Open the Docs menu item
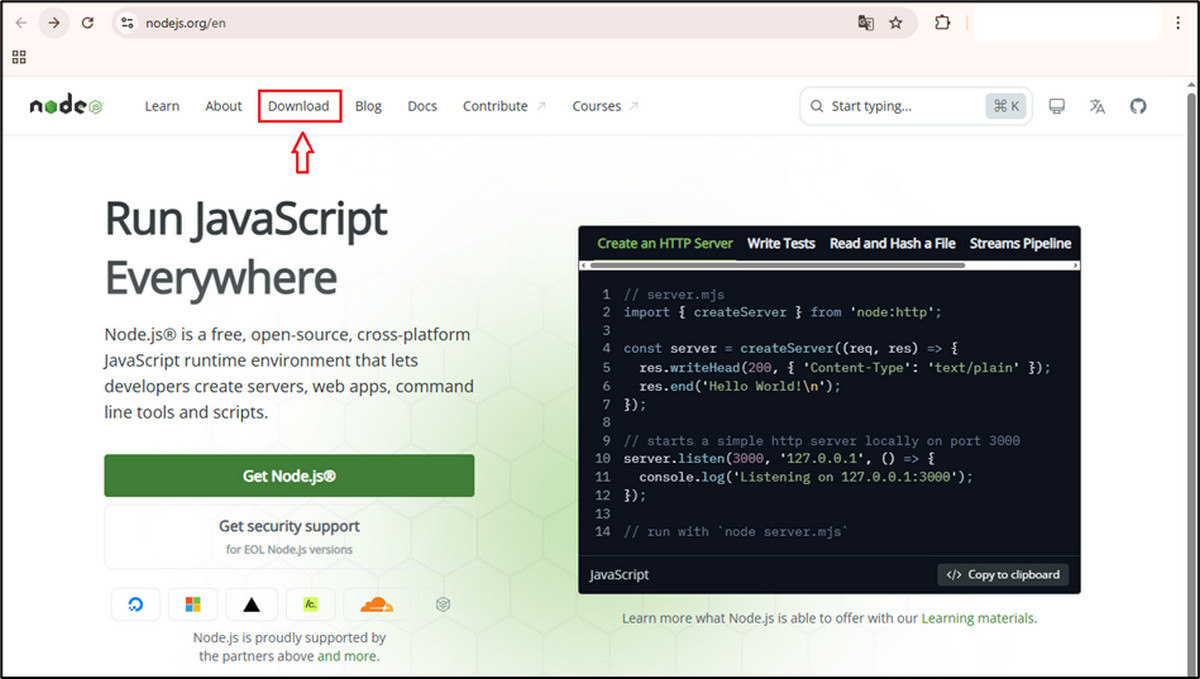This screenshot has height=679, width=1200. click(x=422, y=106)
